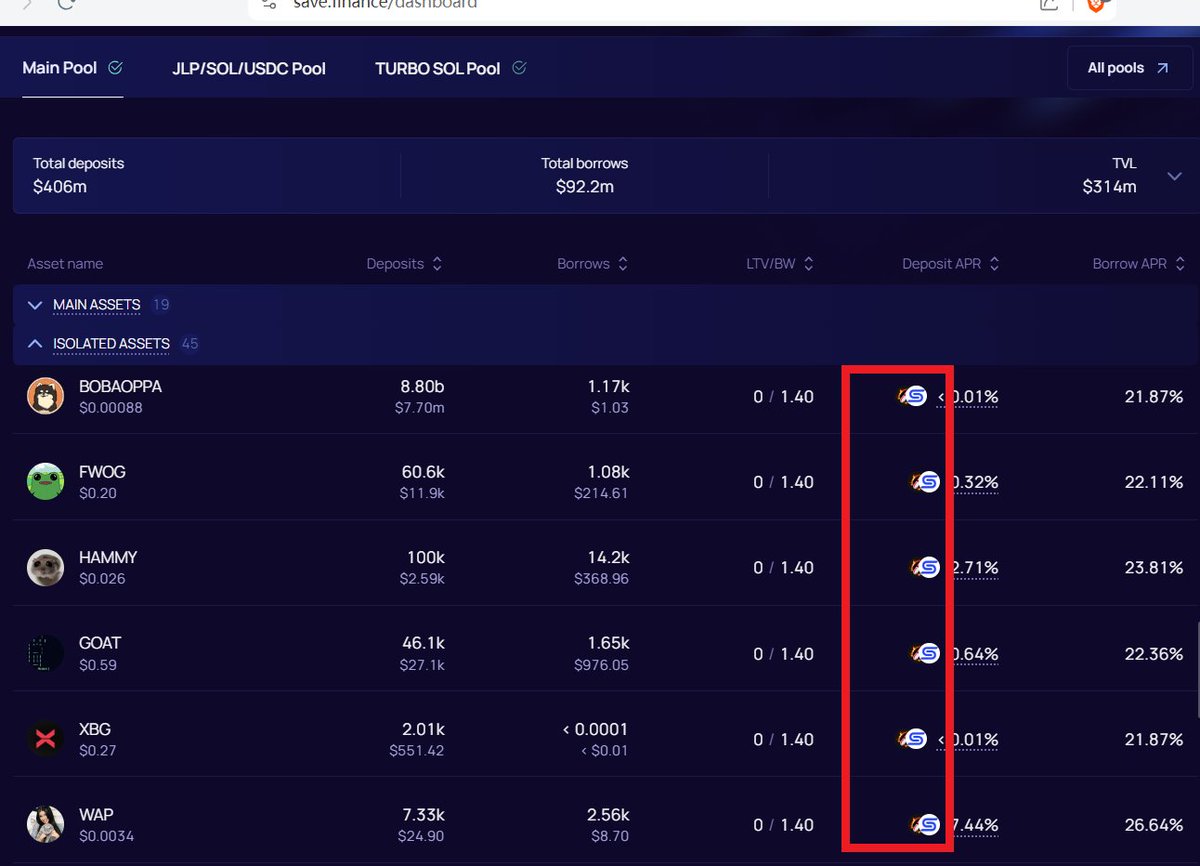Click the HAMMY asset name
1200x866 pixels.
(x=108, y=557)
